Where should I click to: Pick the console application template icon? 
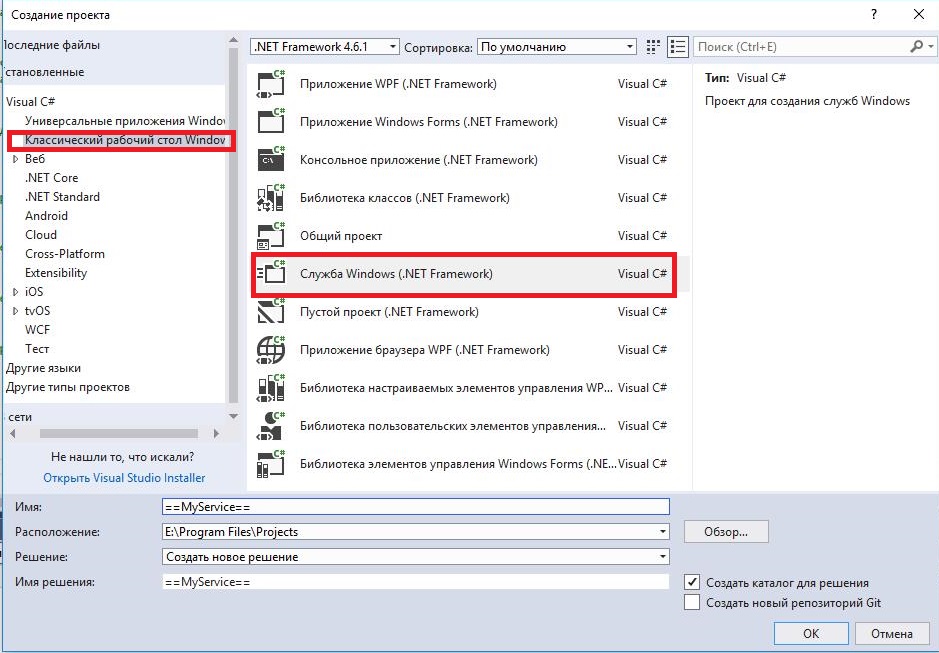pos(271,160)
